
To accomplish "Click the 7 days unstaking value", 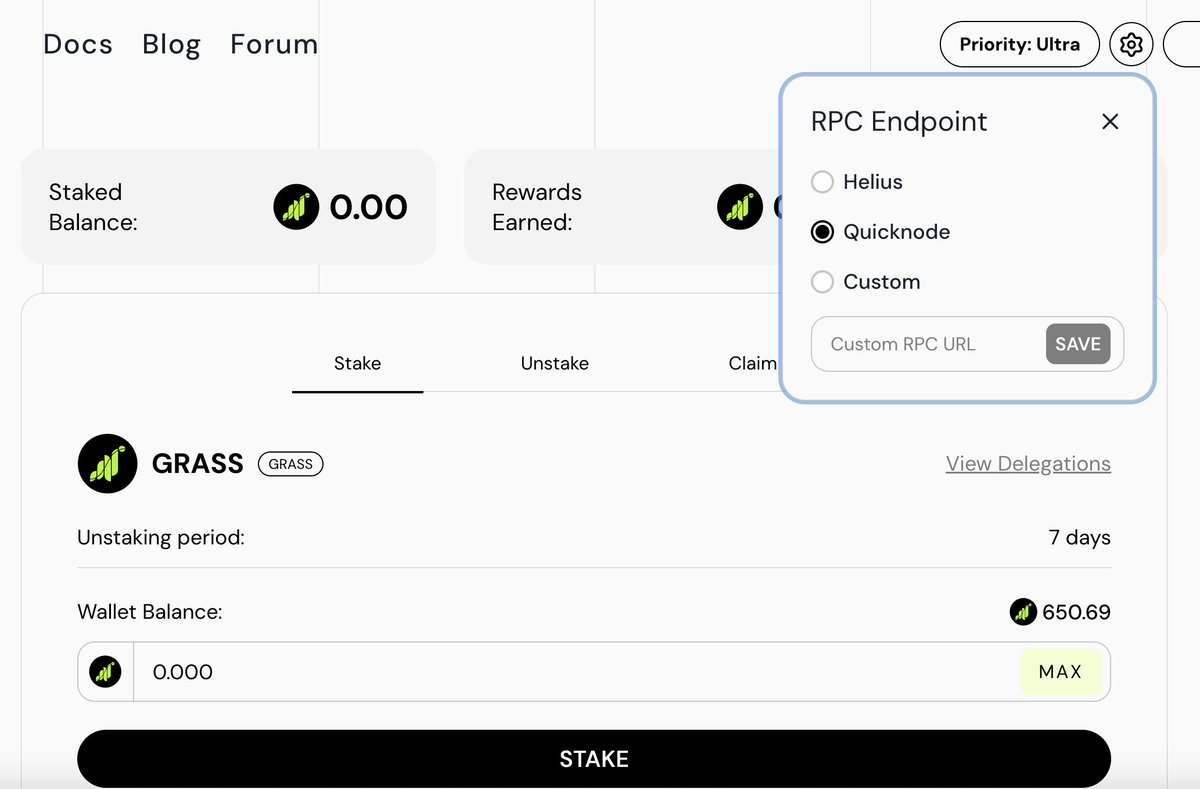I will tap(1080, 538).
